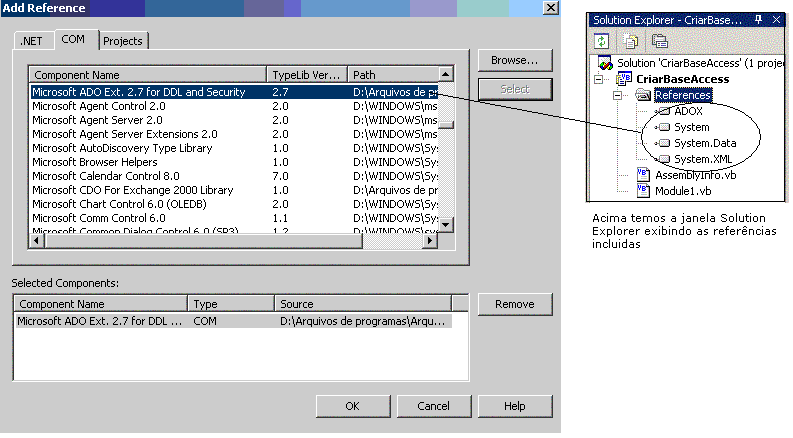This screenshot has height=438, width=793.
Task: Click the Module1.vb file icon
Action: [x=643, y=191]
